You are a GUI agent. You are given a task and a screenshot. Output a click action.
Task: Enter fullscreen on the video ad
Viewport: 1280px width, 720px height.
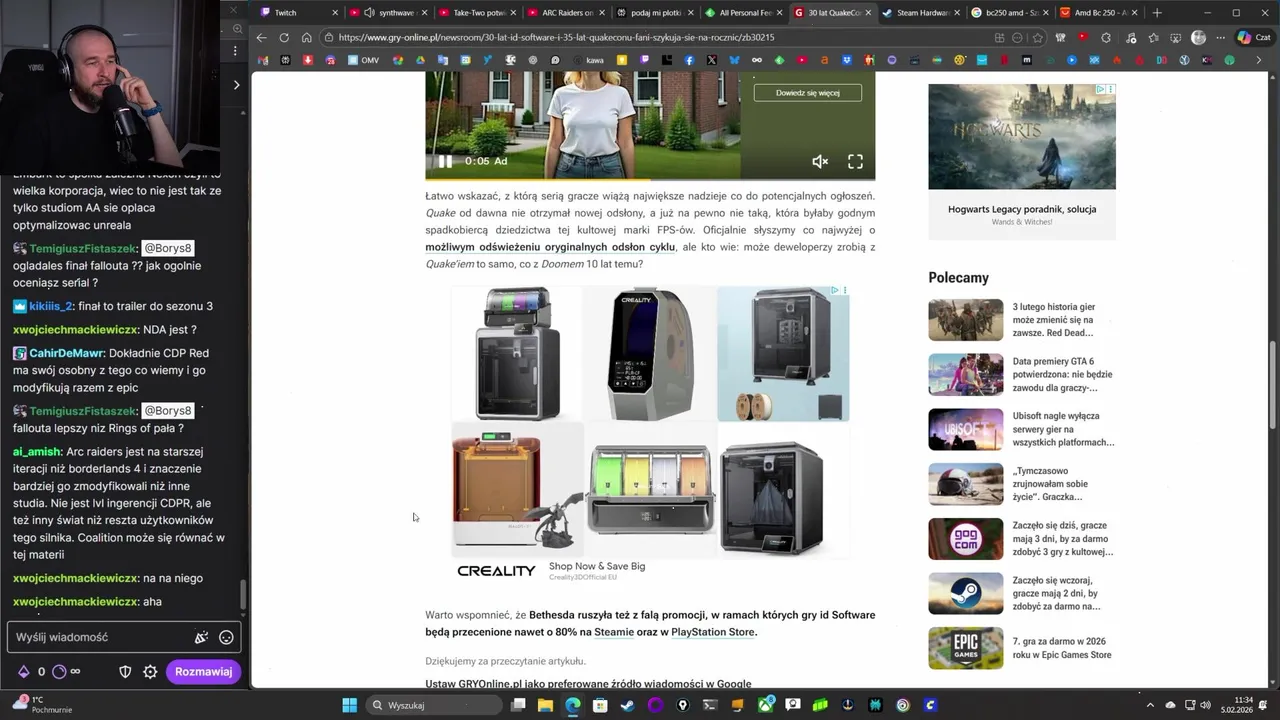(856, 161)
